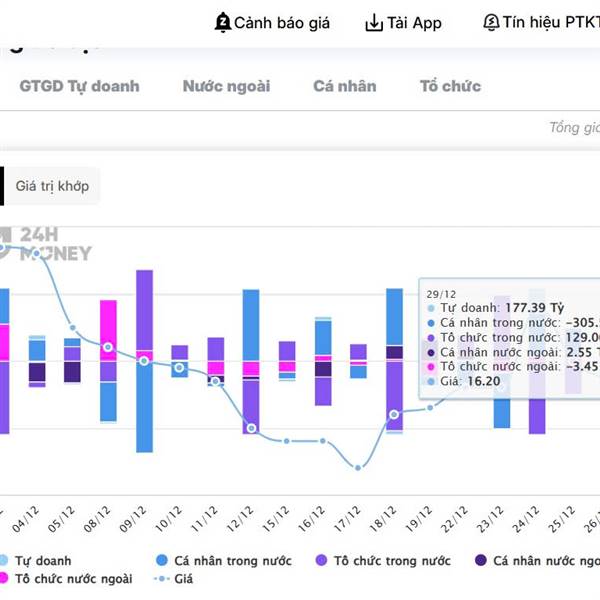The image size is (600, 600).
Task: Click the Tải App link text
Action: tap(414, 22)
